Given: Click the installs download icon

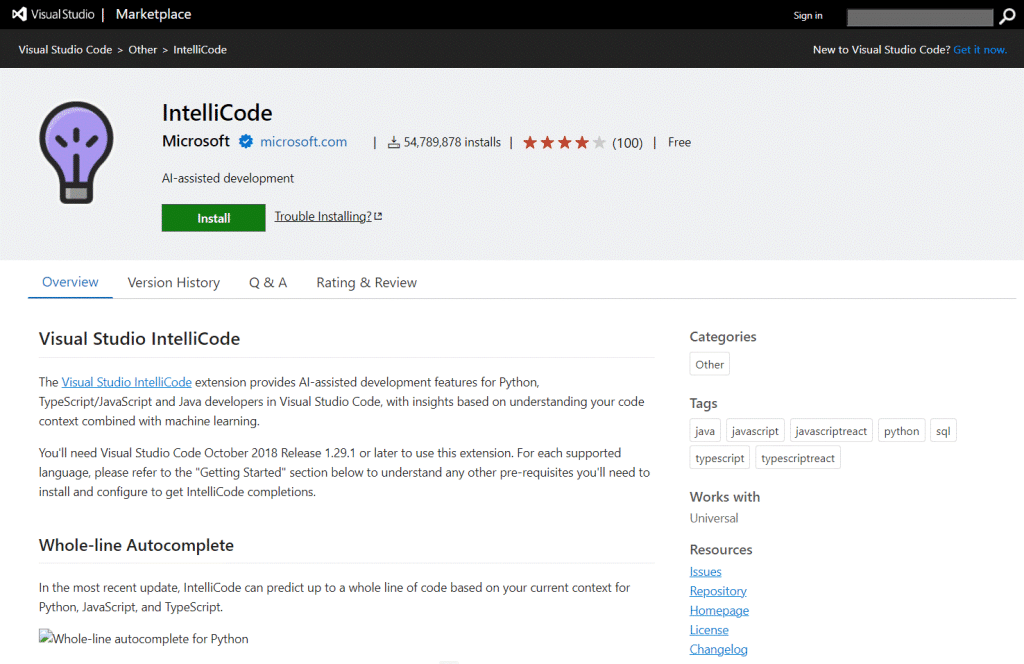Looking at the screenshot, I should point(394,142).
